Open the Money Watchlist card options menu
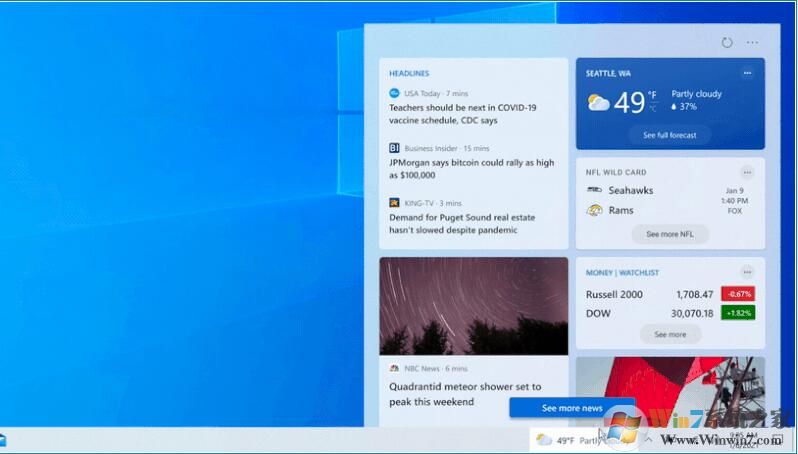The width and height of the screenshot is (798, 454). click(747, 272)
